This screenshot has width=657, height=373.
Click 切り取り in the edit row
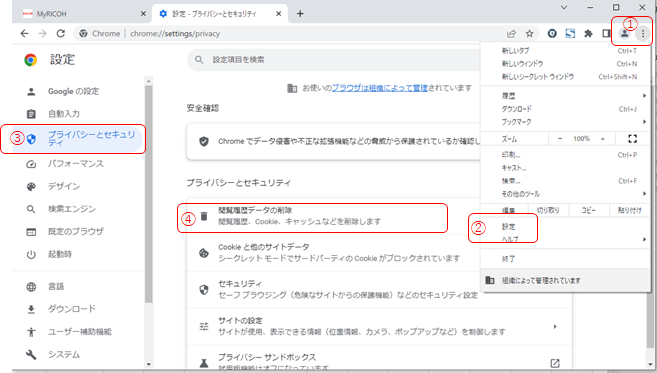[x=548, y=210]
